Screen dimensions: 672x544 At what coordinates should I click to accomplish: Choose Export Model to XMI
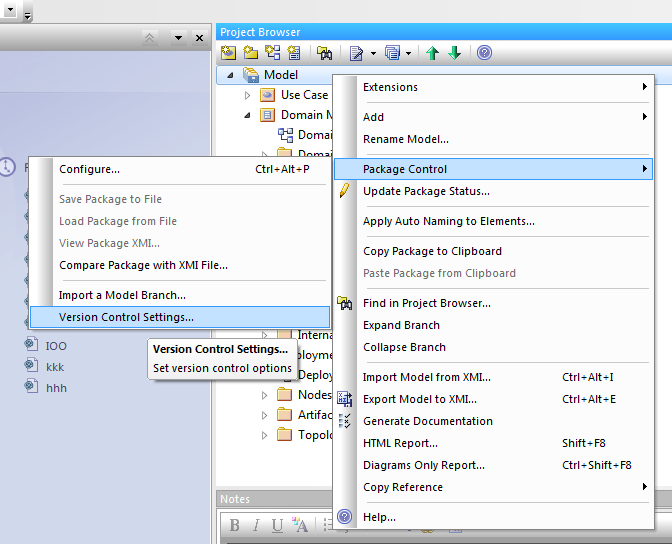click(x=427, y=399)
